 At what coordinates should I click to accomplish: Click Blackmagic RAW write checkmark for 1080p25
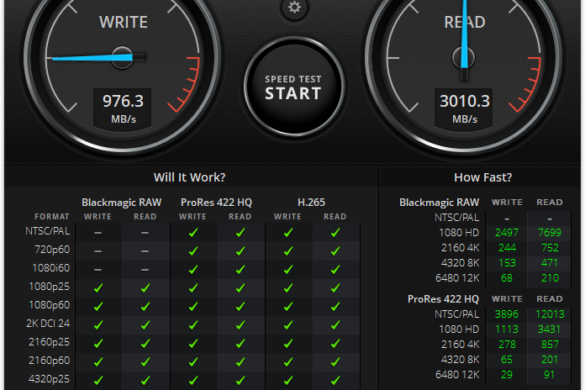pos(98,288)
